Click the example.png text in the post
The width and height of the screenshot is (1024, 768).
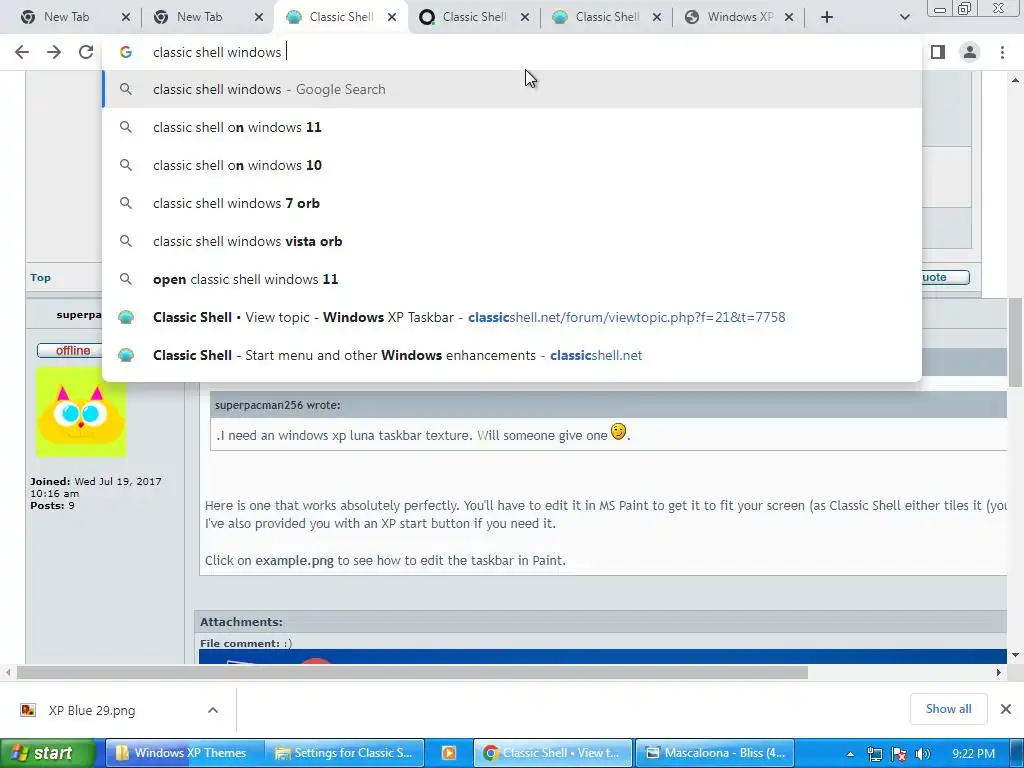click(294, 560)
